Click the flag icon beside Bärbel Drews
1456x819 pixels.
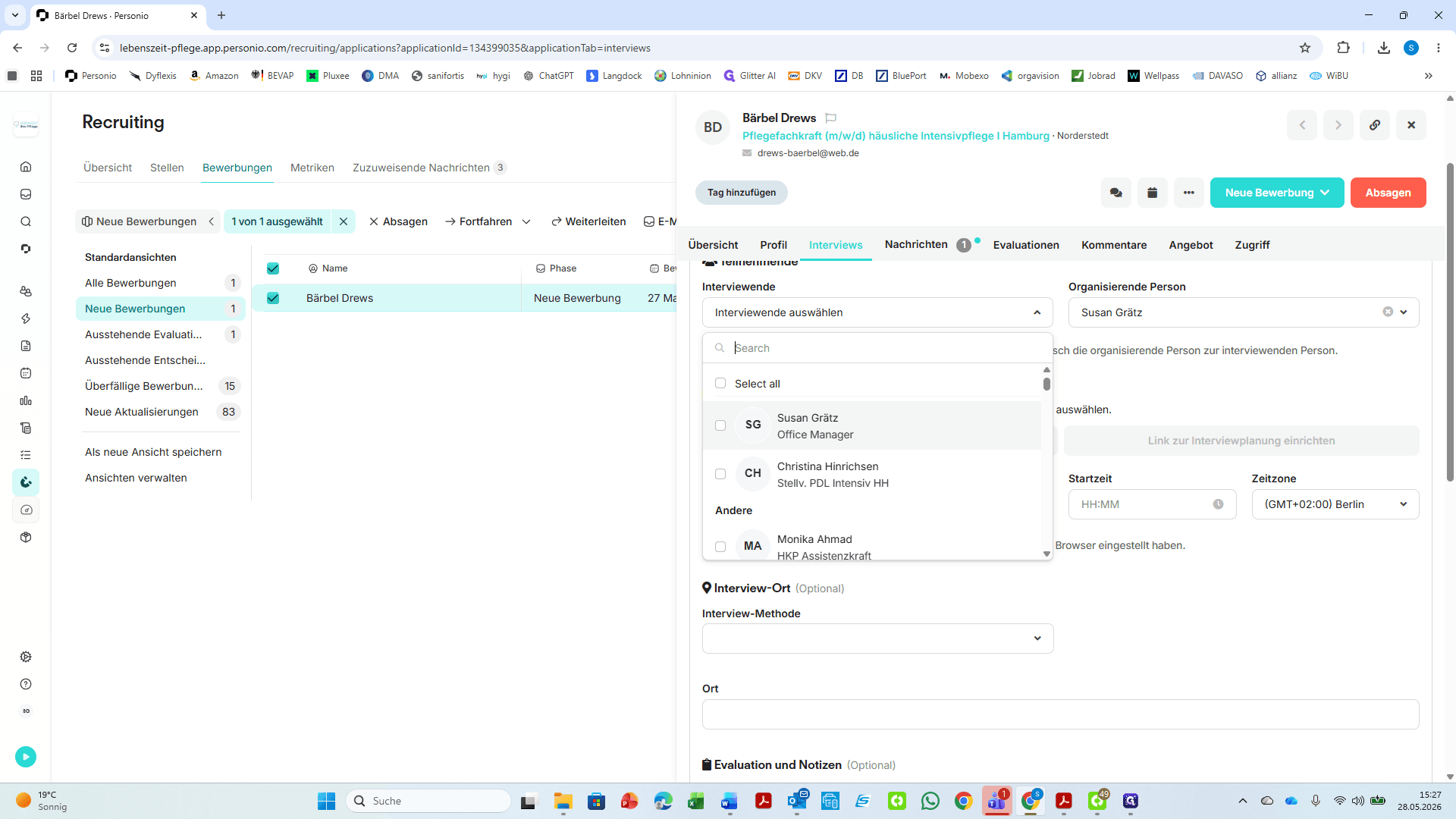pos(830,118)
